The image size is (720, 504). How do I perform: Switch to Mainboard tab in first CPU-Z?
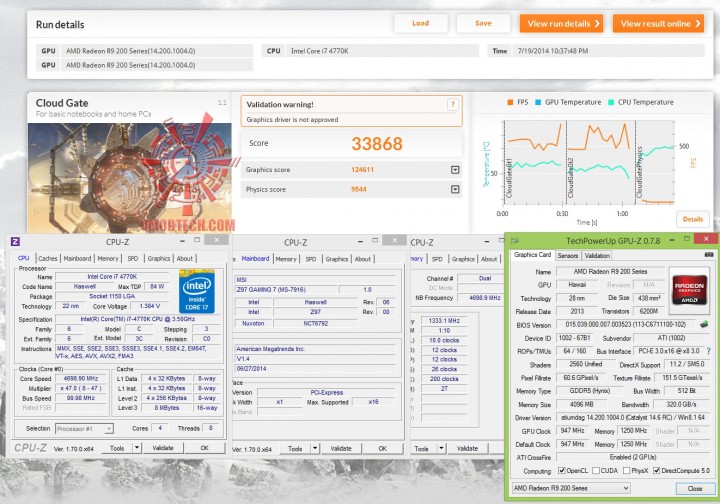77,258
